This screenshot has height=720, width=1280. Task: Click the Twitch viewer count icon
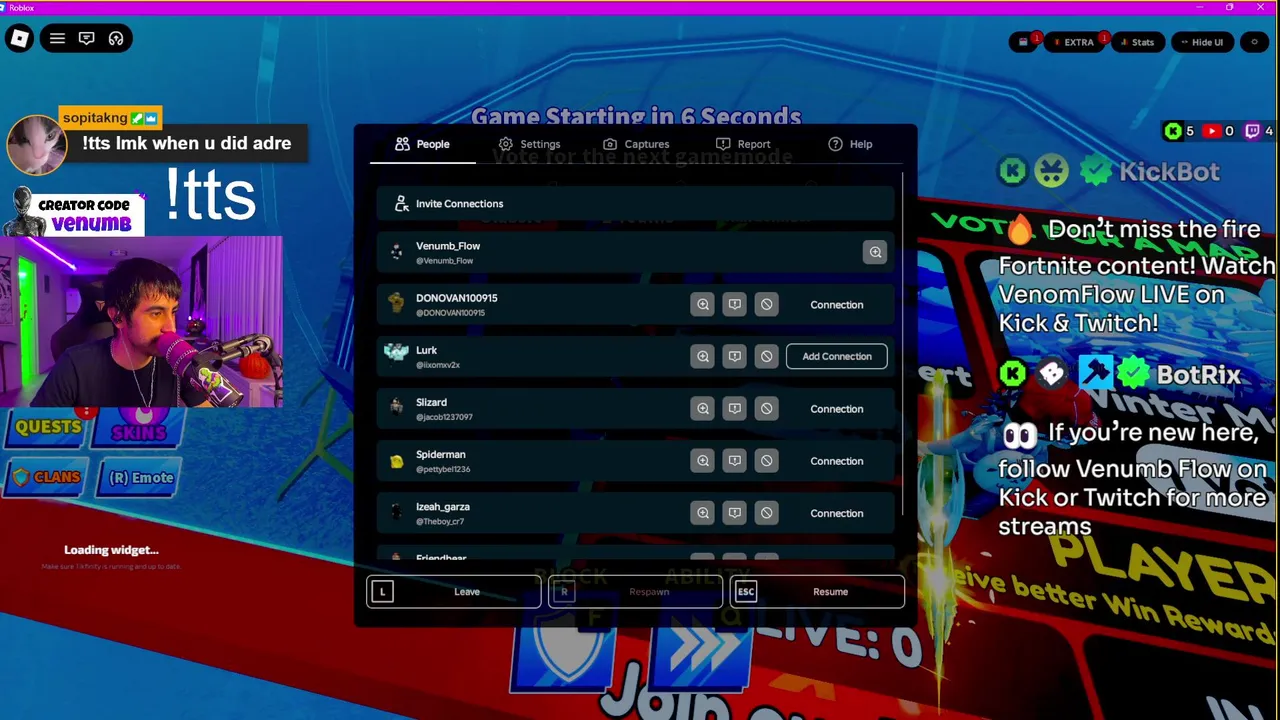(x=1252, y=131)
